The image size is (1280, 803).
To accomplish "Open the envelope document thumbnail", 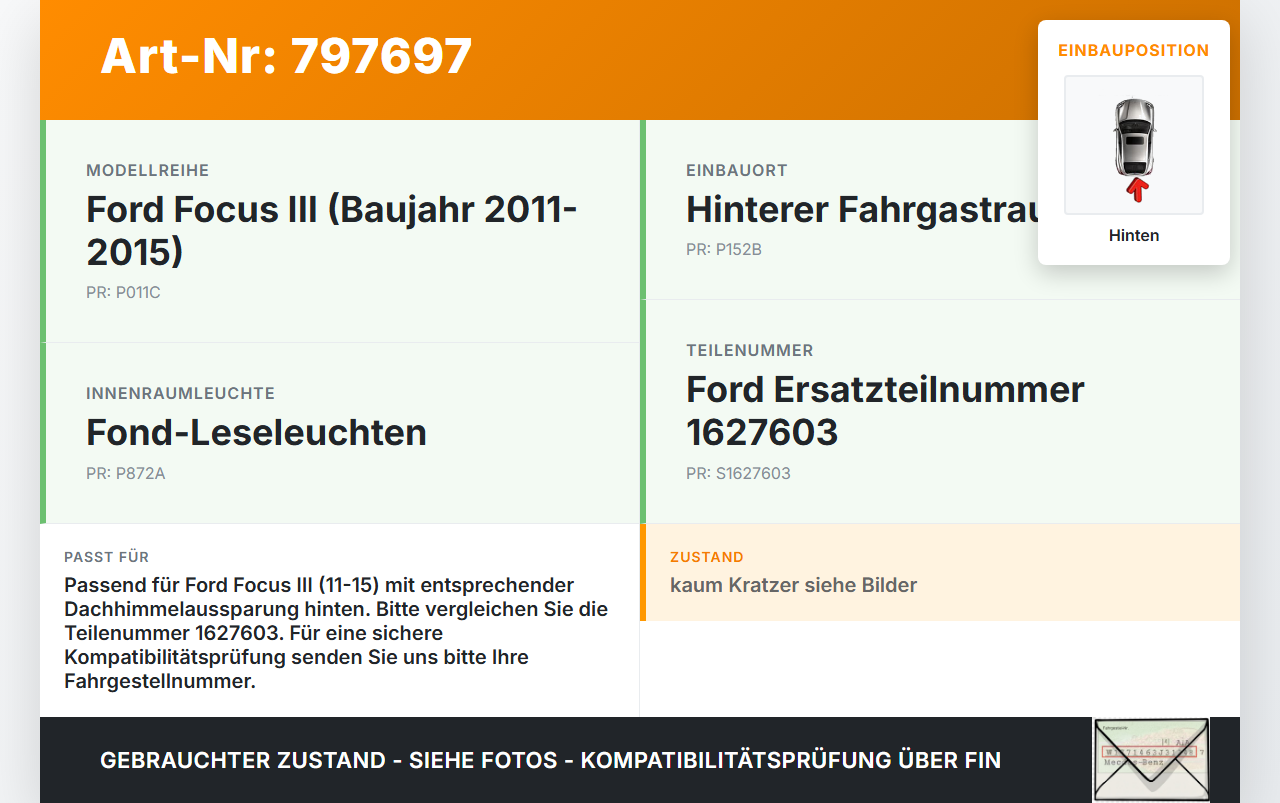I will click(1151, 760).
